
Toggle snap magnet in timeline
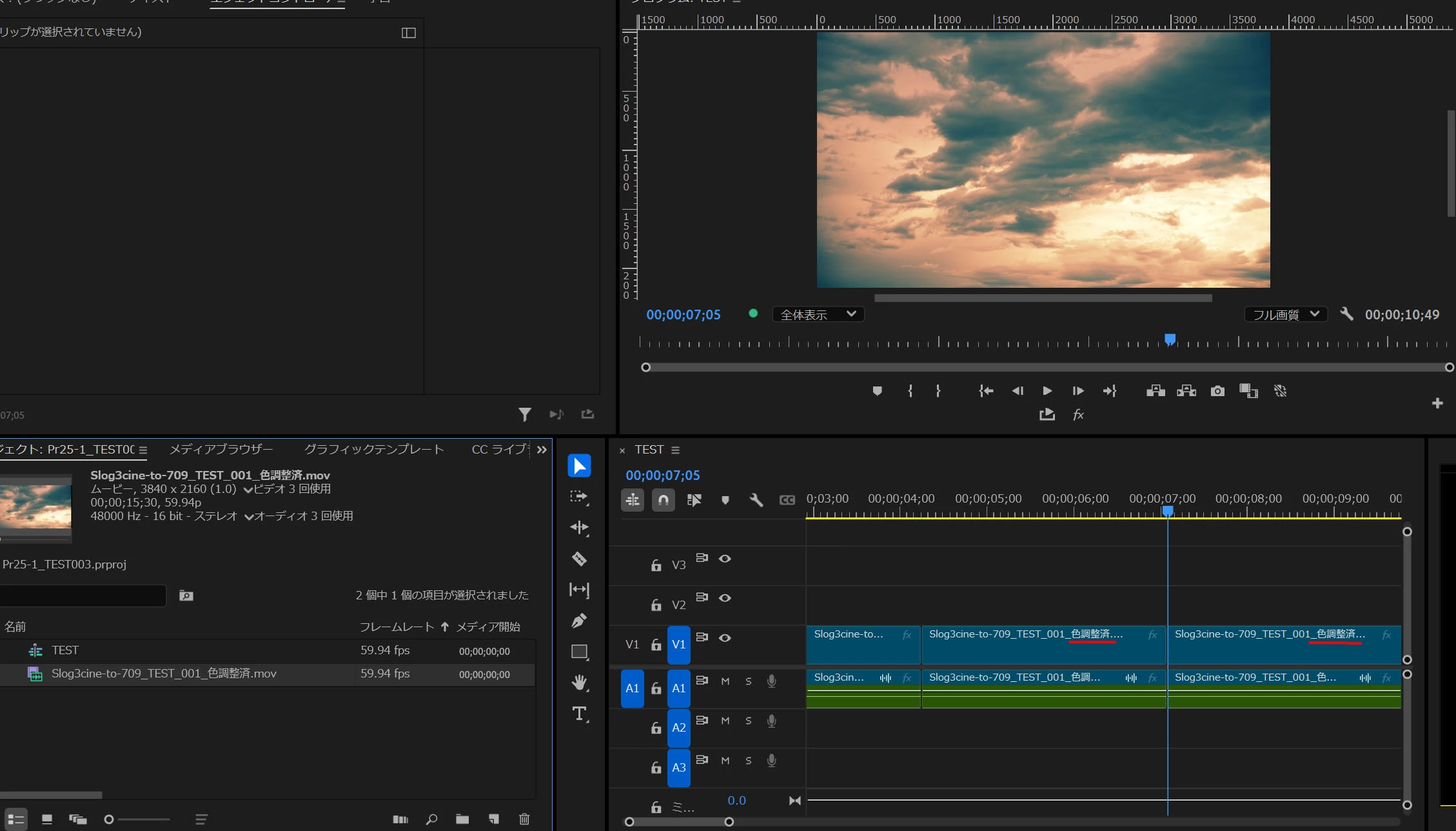tap(664, 500)
